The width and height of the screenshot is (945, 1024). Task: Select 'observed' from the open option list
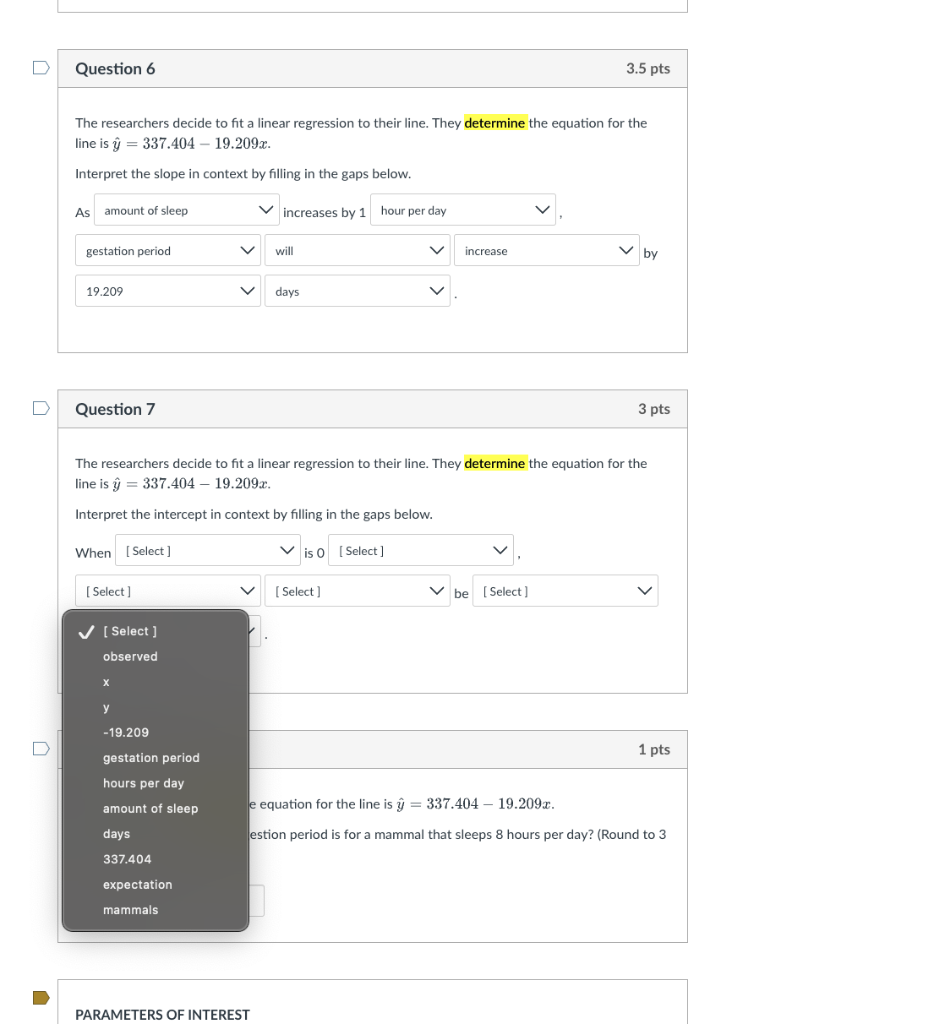click(155, 657)
